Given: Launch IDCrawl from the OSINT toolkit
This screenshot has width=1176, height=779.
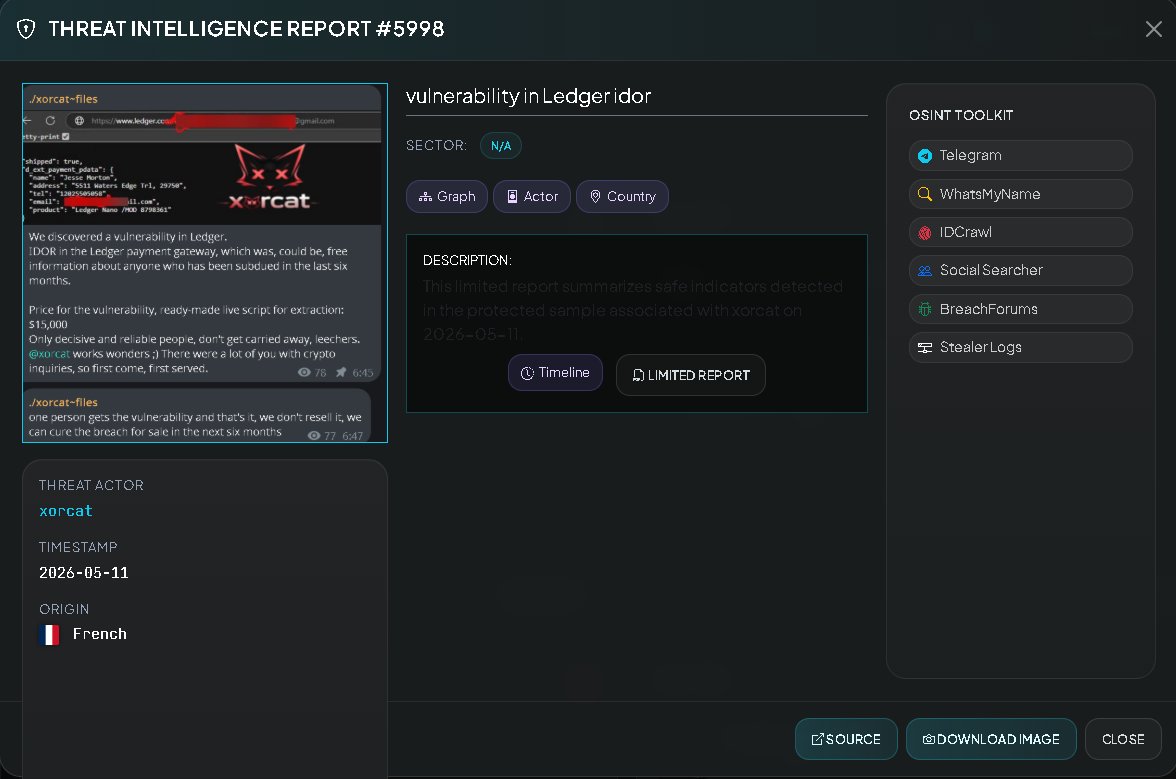Looking at the screenshot, I should pos(1020,232).
